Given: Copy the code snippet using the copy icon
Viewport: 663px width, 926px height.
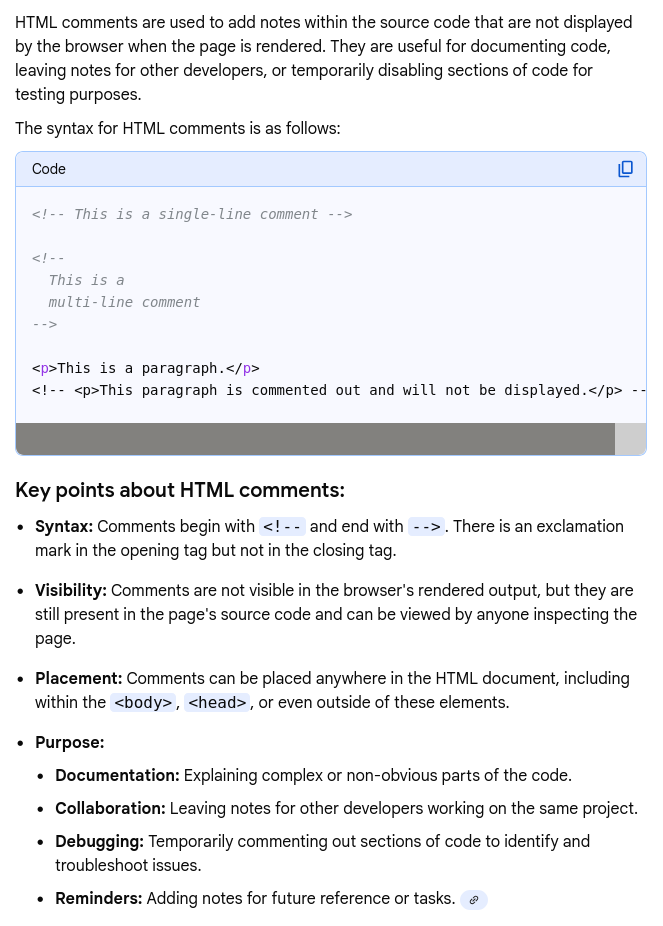Looking at the screenshot, I should 625,169.
